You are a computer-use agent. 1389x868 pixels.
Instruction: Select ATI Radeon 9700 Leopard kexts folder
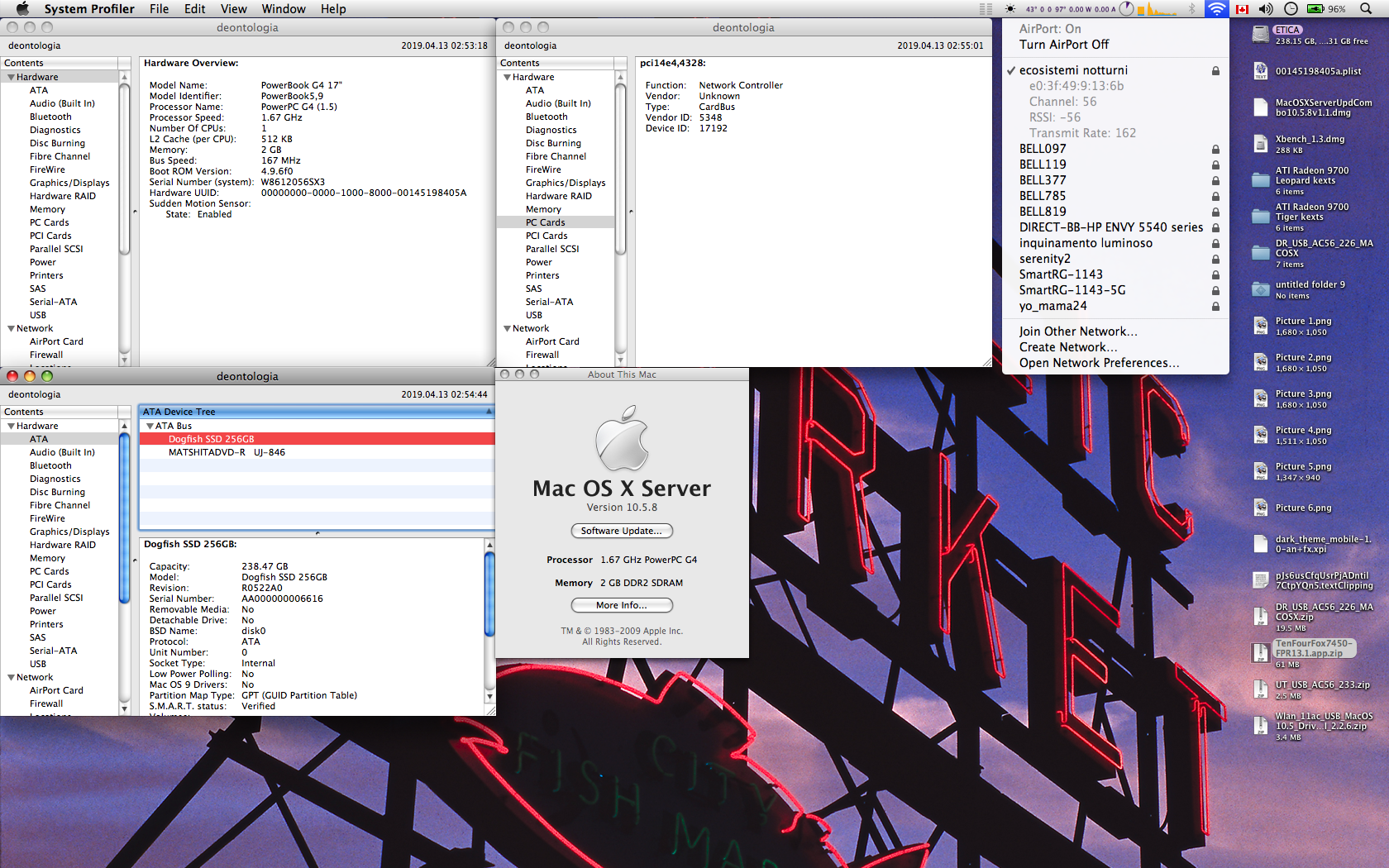tap(1260, 180)
